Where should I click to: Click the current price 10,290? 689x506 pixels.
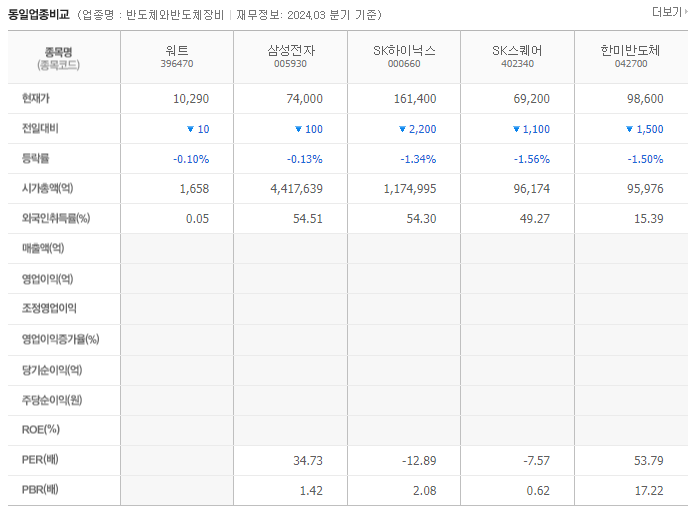point(191,99)
